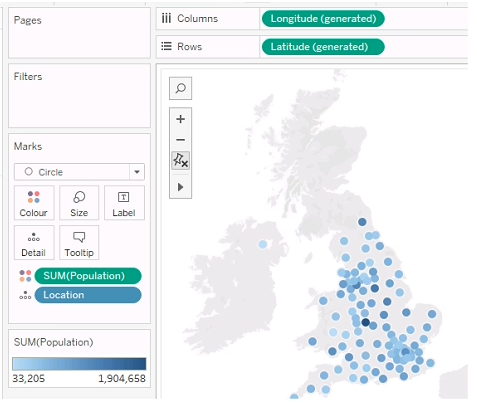Screen dimensions: 477x403
Task: Click the detail icon beside Location
Action: tap(25, 295)
